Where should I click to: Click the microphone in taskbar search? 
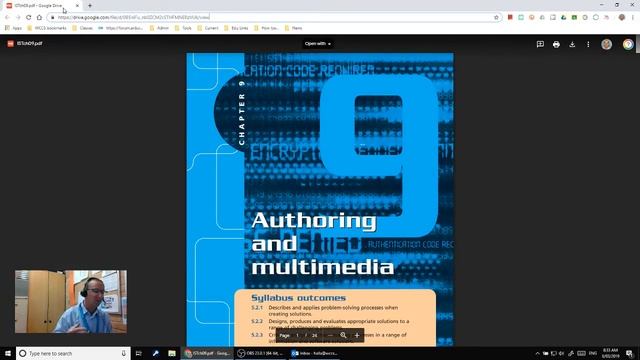click(123, 353)
